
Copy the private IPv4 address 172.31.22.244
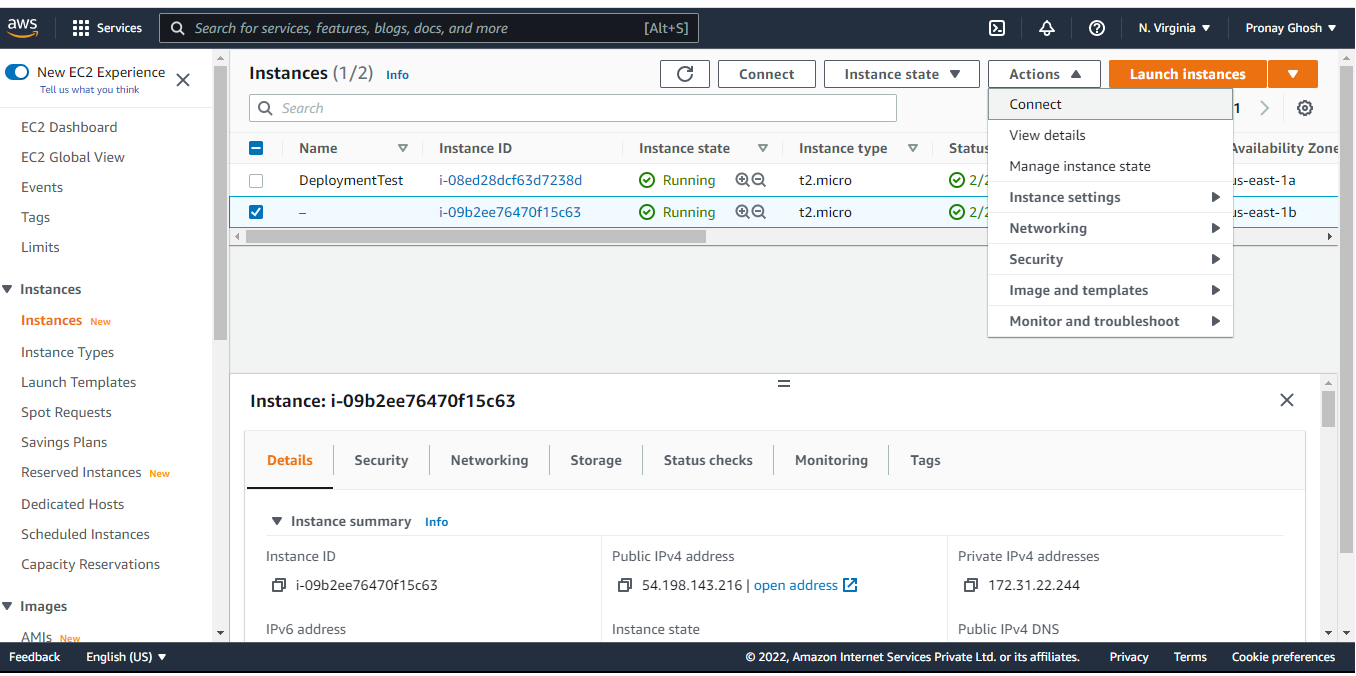tap(971, 585)
